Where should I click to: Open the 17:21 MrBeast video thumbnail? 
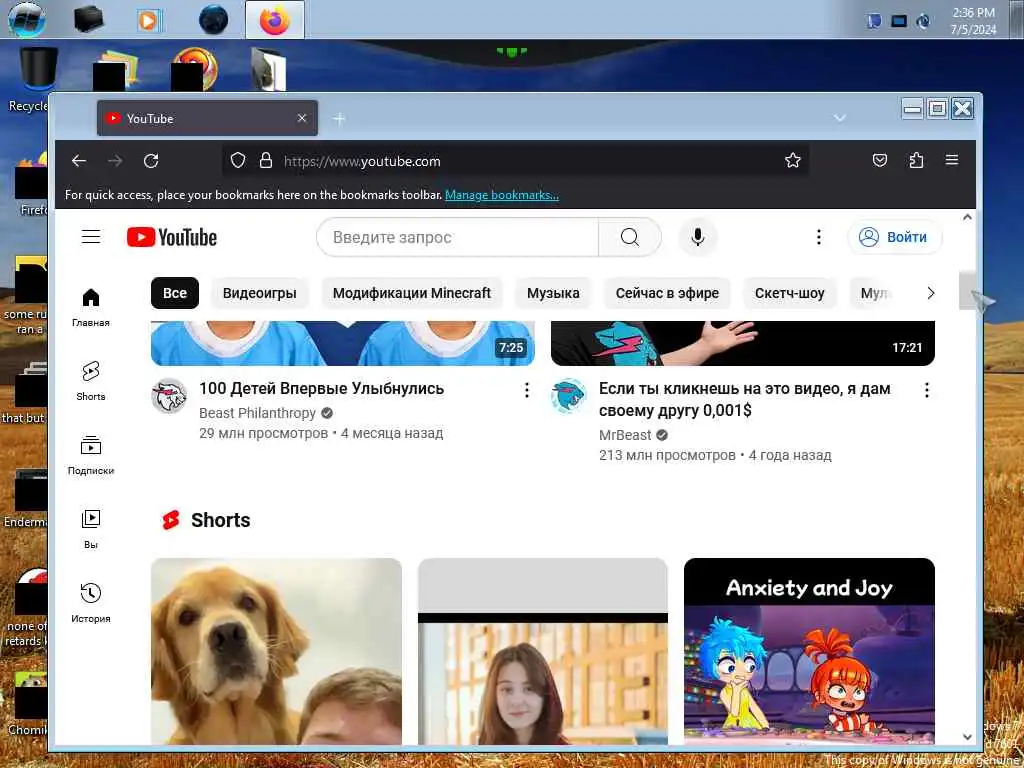[x=743, y=343]
